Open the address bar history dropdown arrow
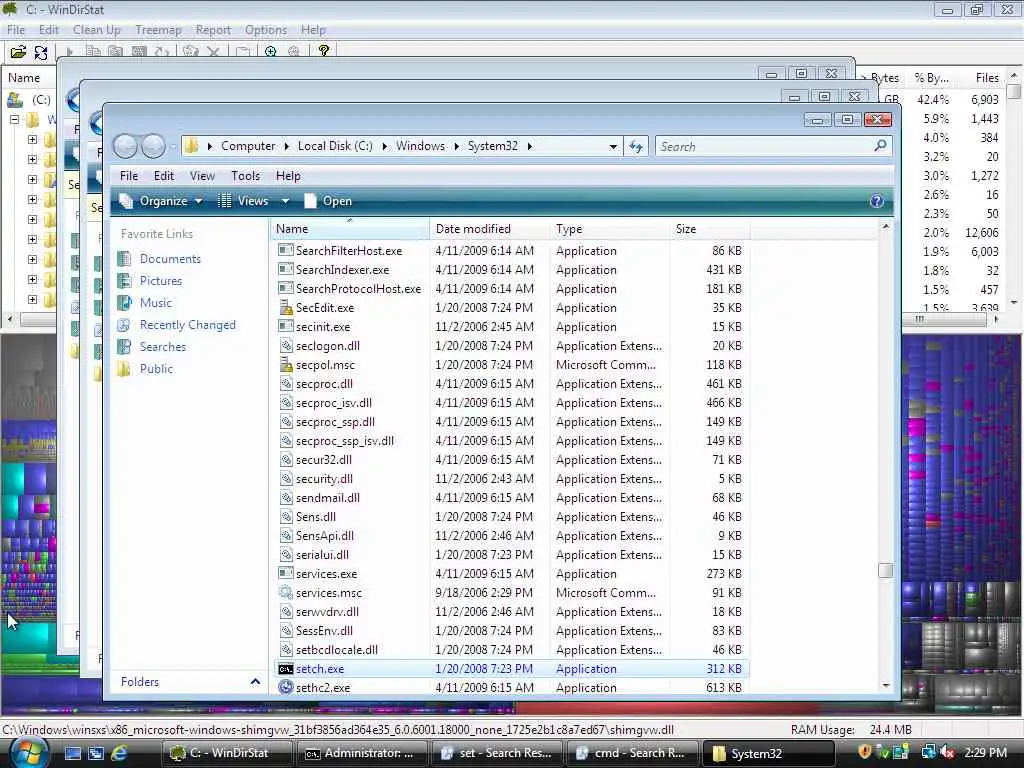This screenshot has width=1024, height=768. point(613,146)
